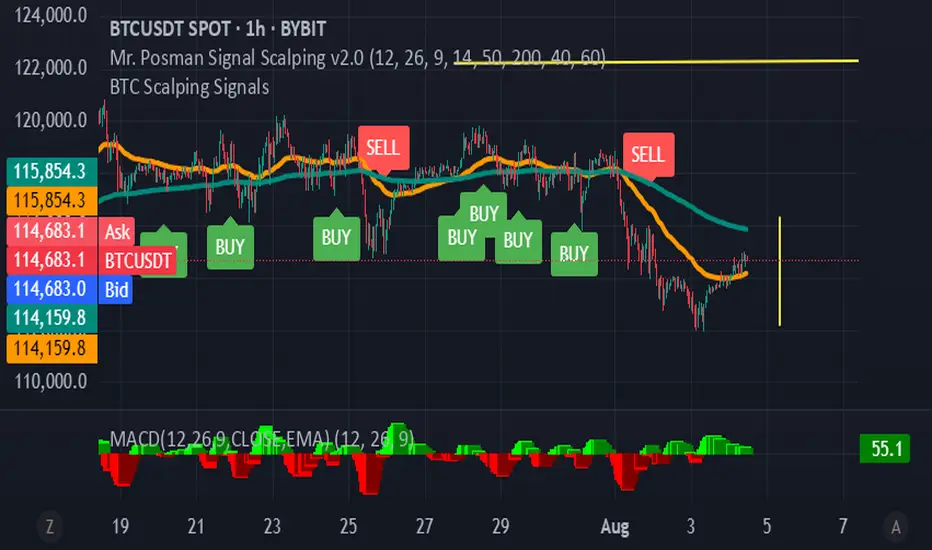Click the 122,000.0 price axis value
Viewport: 932px width, 550px height.
tap(51, 67)
